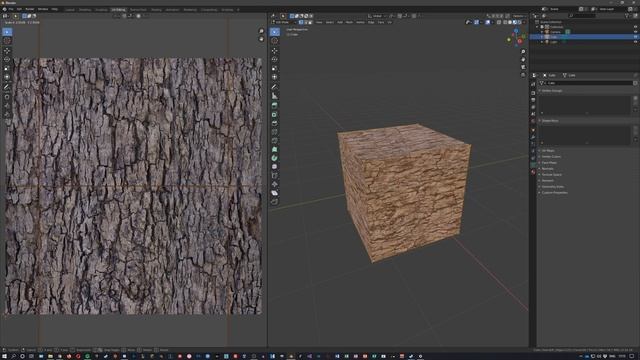Switch perspective/orthographic view icon

pos(523,75)
